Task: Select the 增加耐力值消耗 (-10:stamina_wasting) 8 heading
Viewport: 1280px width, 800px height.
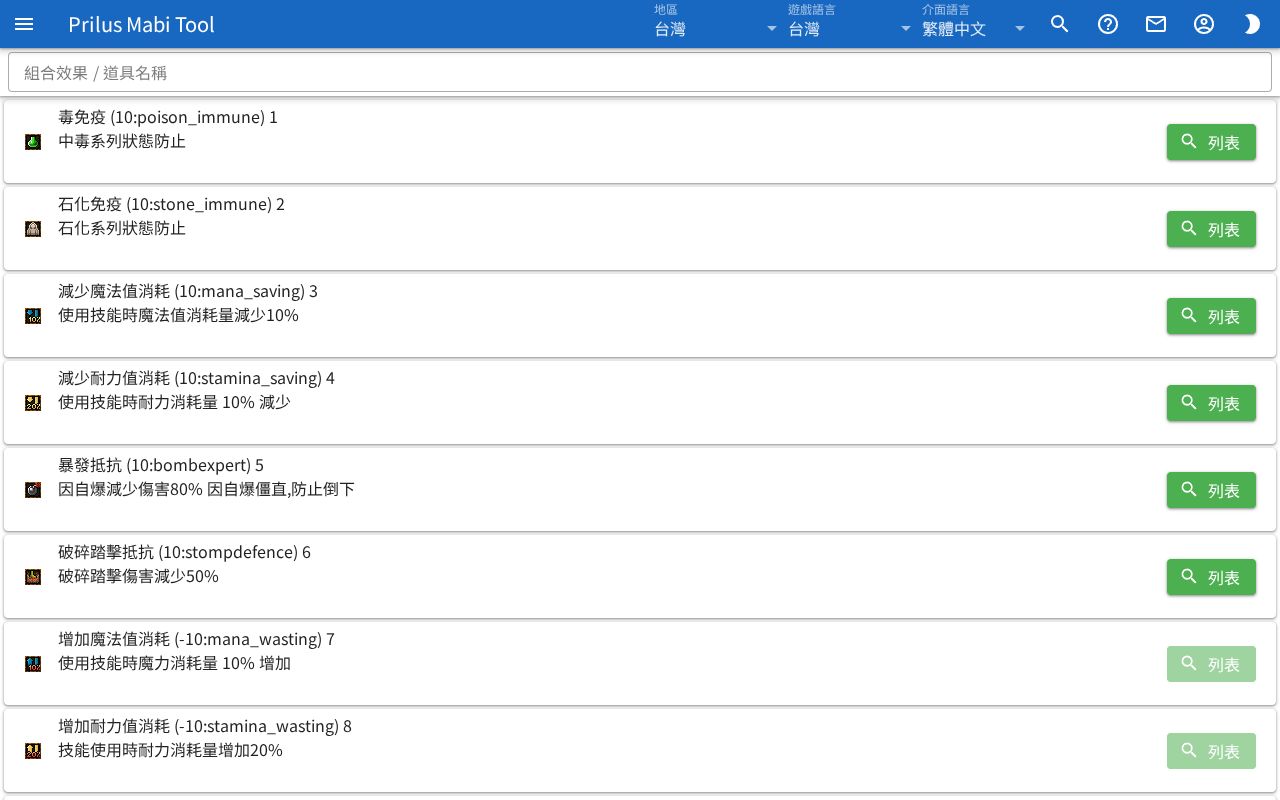Action: [205, 726]
